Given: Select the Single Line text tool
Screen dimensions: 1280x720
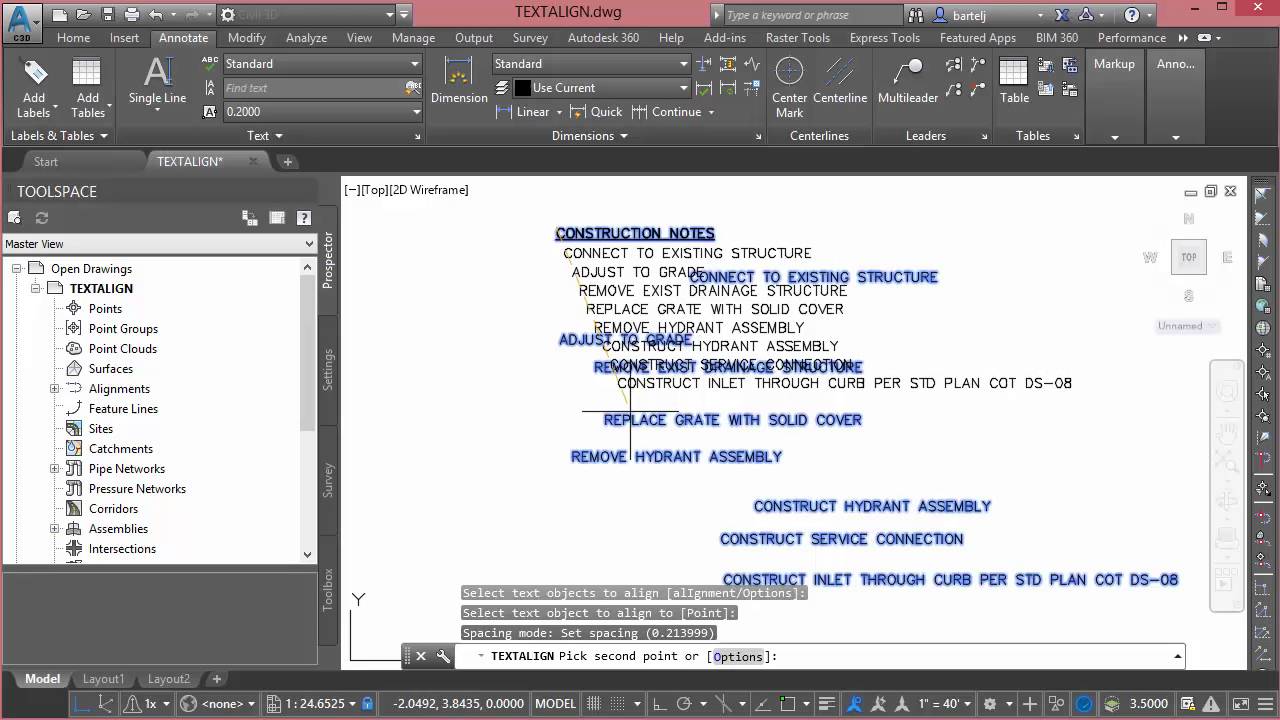Looking at the screenshot, I should pos(157,80).
